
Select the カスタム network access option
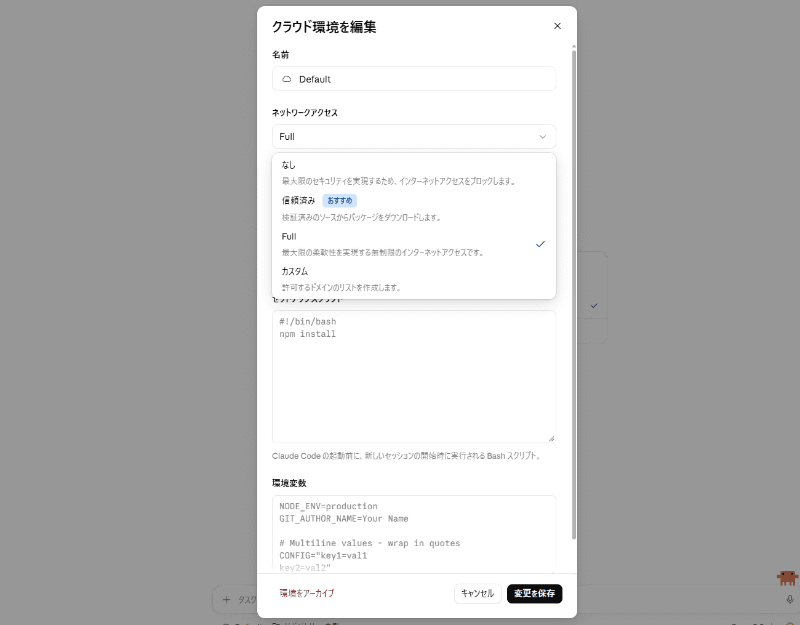pyautogui.click(x=414, y=279)
